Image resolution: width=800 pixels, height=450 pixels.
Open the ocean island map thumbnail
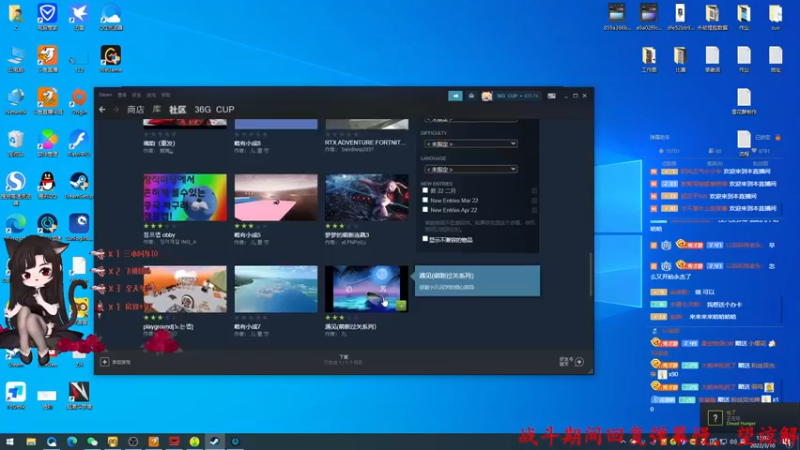pos(276,289)
